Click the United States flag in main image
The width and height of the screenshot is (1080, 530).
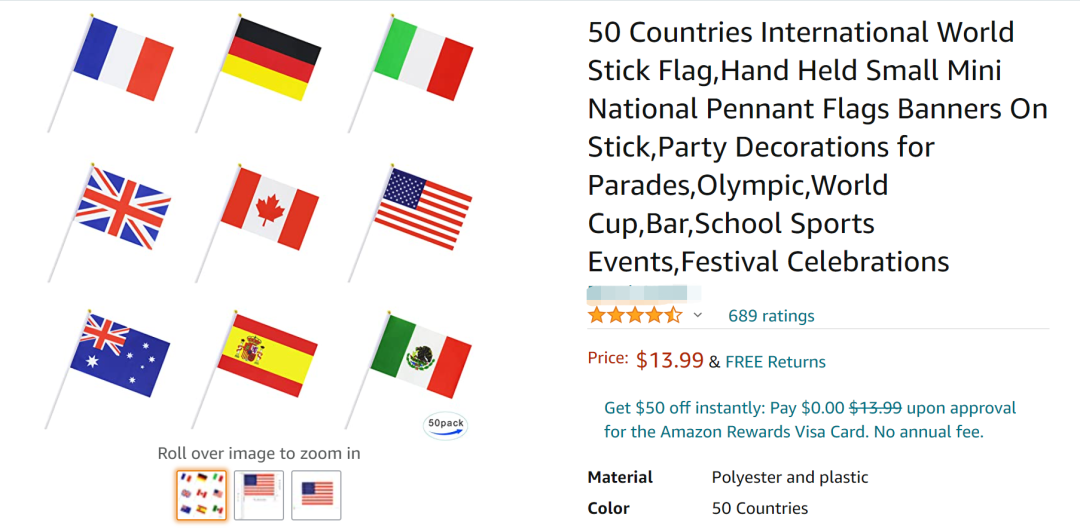[x=423, y=208]
